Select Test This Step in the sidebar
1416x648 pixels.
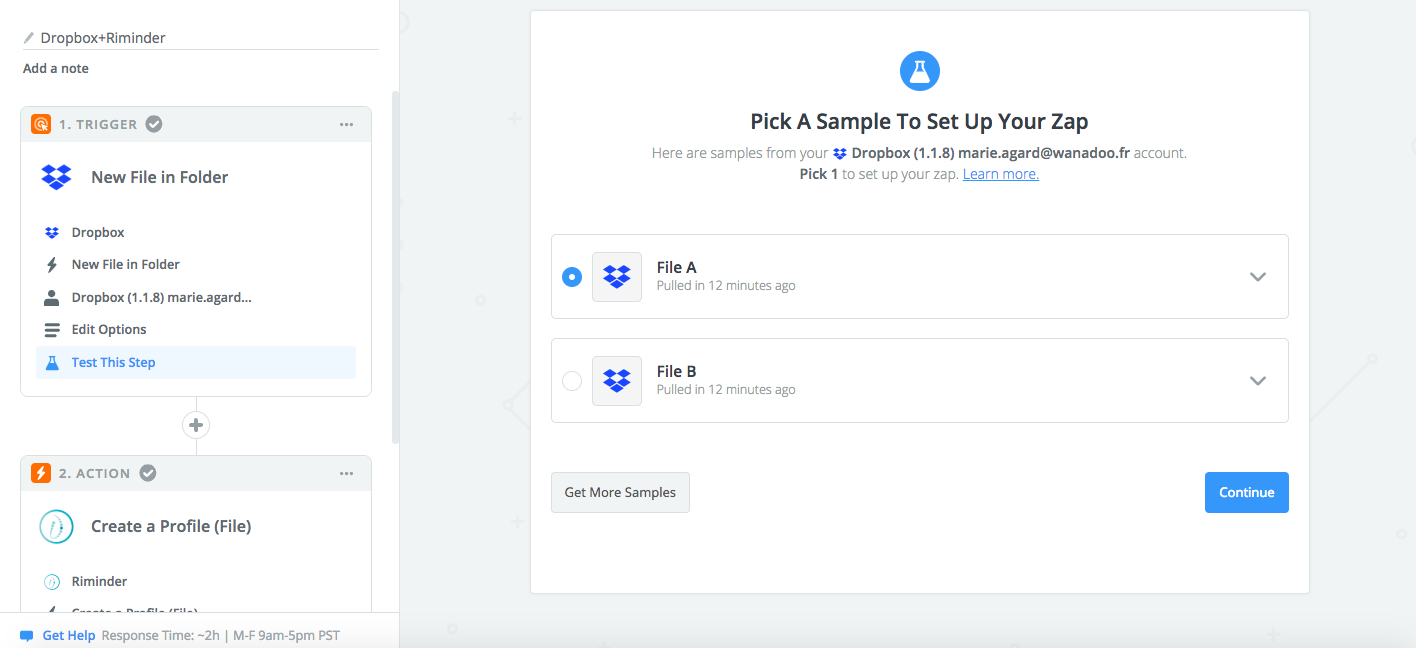click(x=196, y=362)
